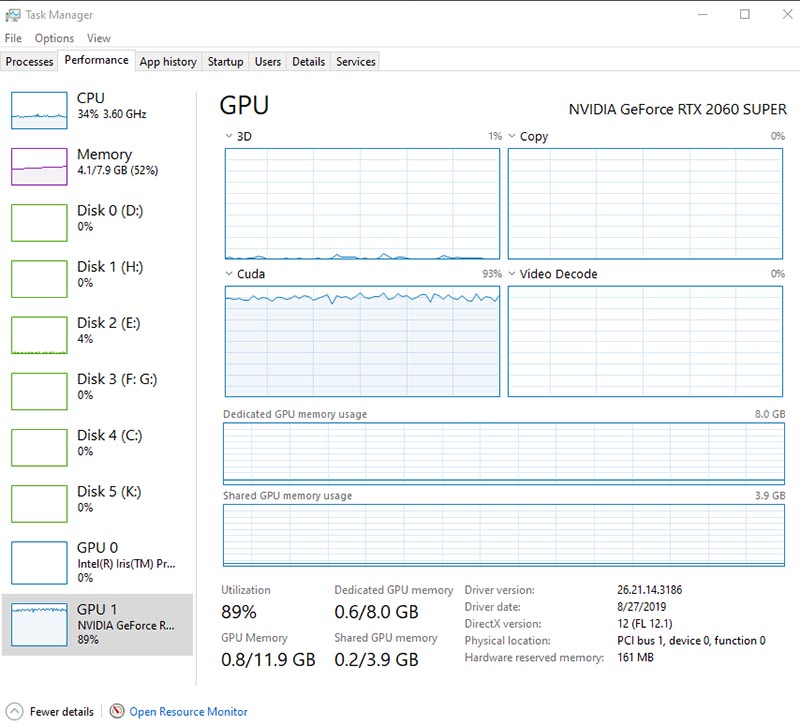Switch to the App history tab
The image size is (800, 725).
click(168, 62)
